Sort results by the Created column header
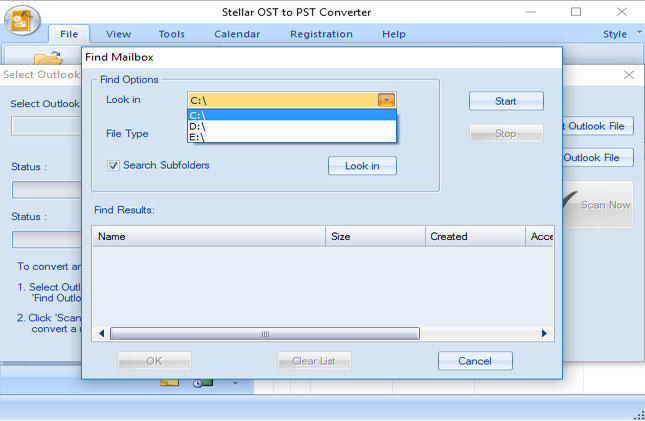 click(x=476, y=236)
